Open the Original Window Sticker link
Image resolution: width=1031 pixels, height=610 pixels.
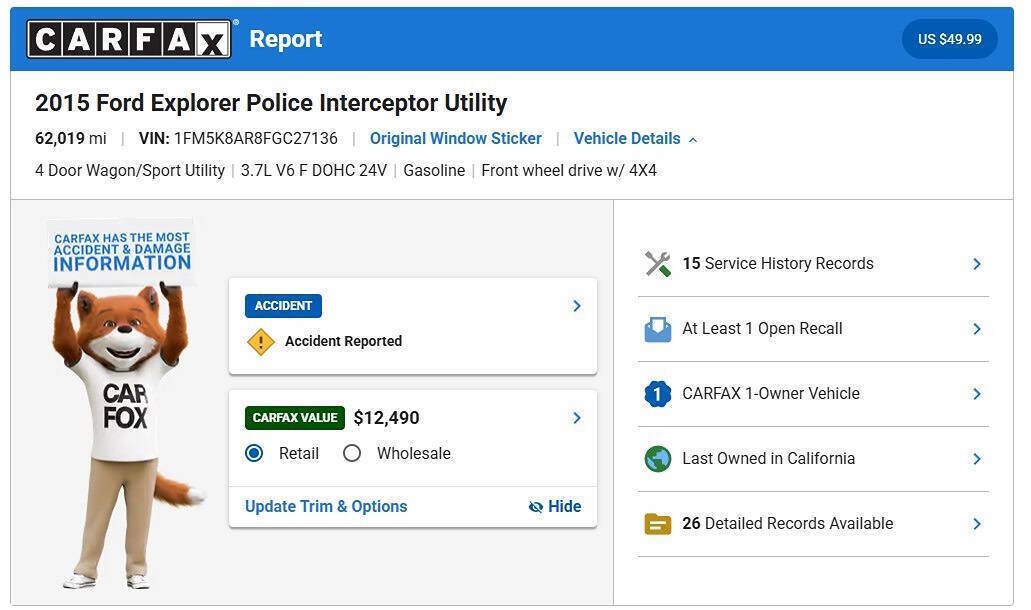[456, 139]
